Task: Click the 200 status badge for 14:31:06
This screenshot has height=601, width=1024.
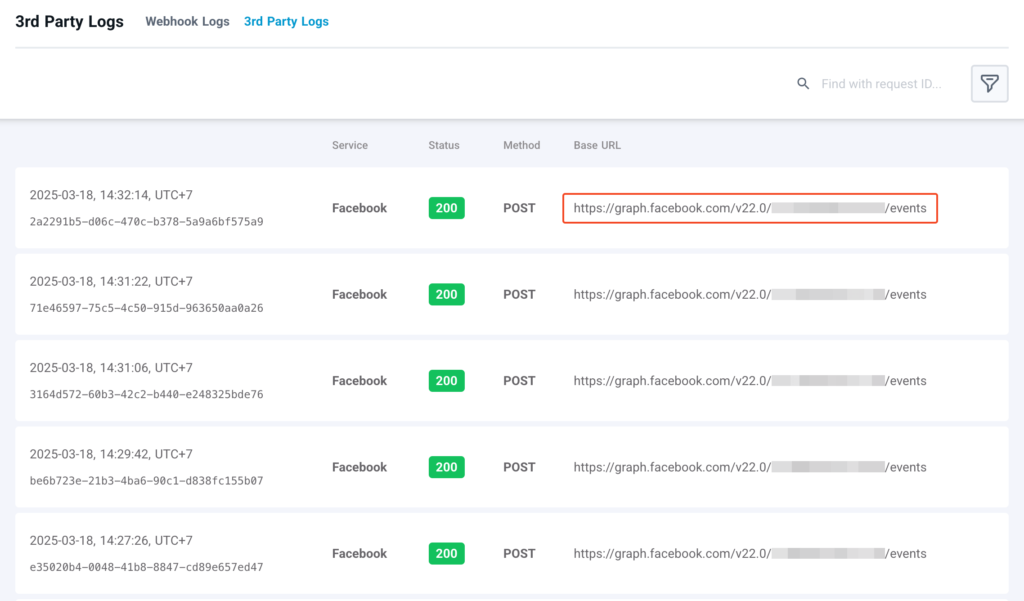Action: coord(447,380)
